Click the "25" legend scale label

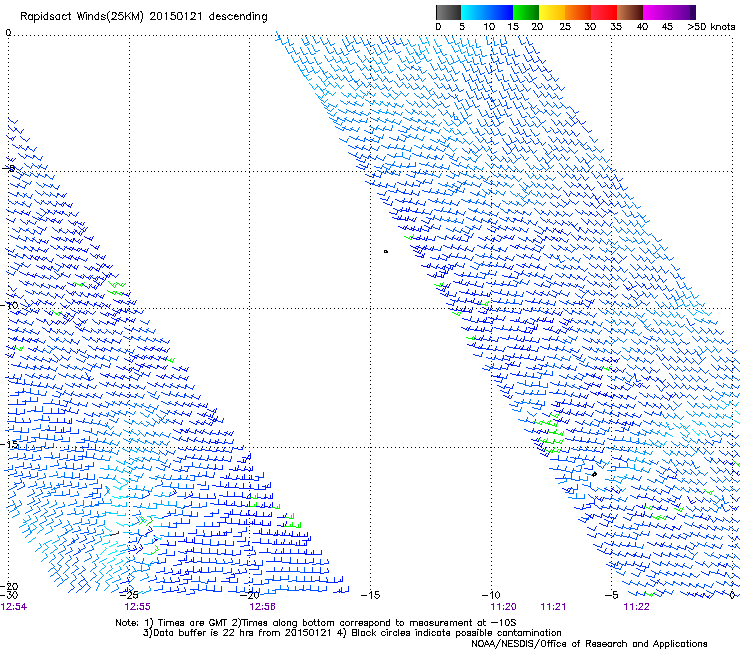pos(565,27)
